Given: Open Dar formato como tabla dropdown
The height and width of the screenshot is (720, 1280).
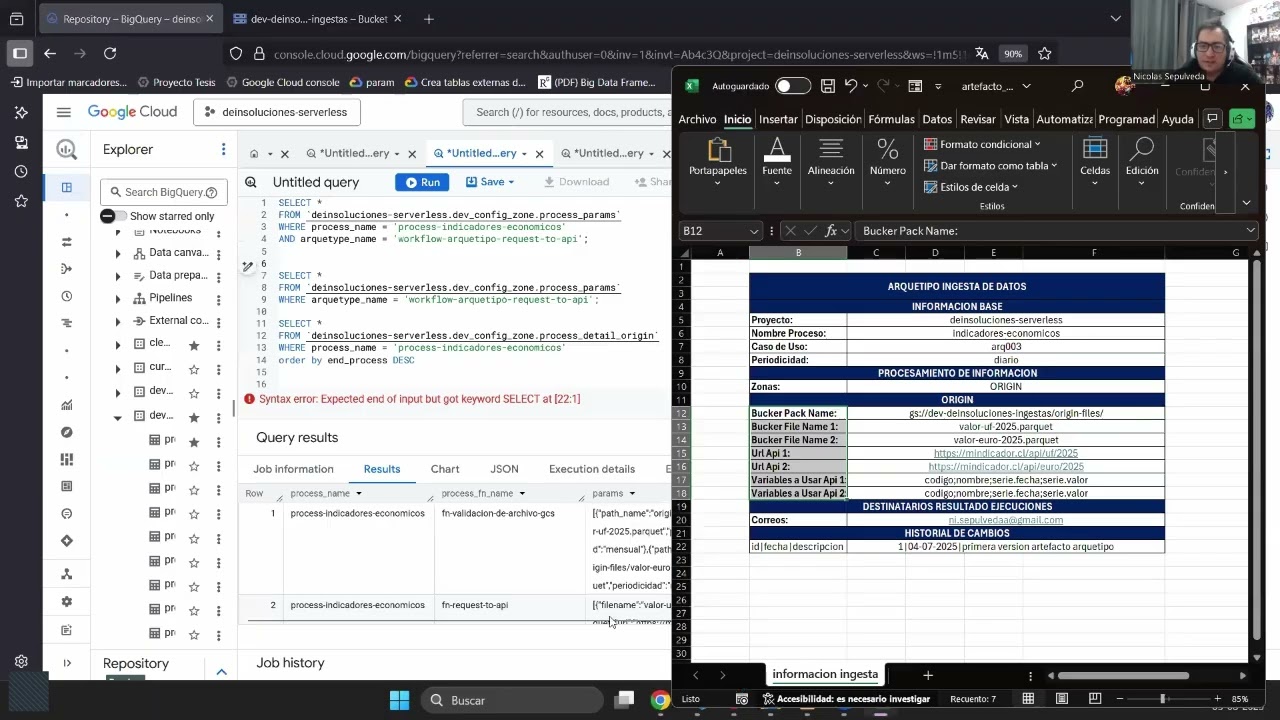Looking at the screenshot, I should [x=991, y=166].
